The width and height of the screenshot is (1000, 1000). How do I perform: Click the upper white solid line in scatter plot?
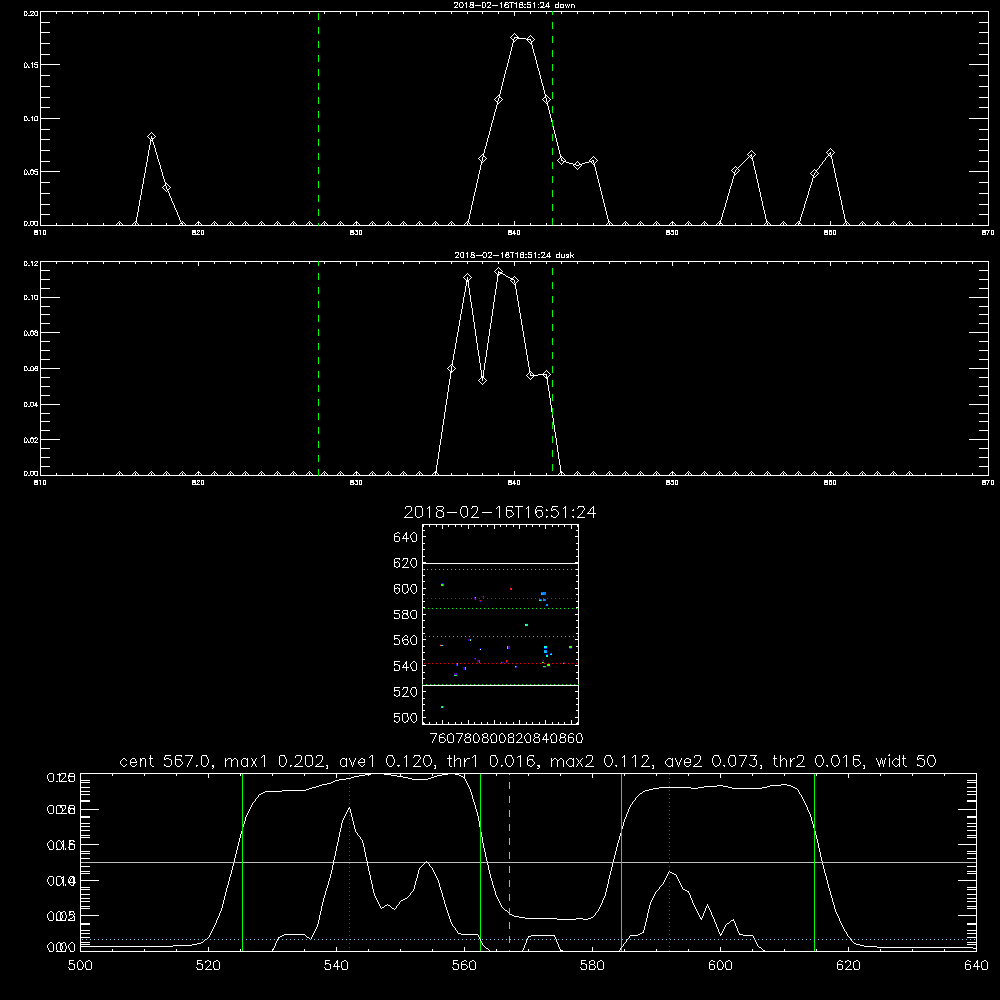(500, 563)
